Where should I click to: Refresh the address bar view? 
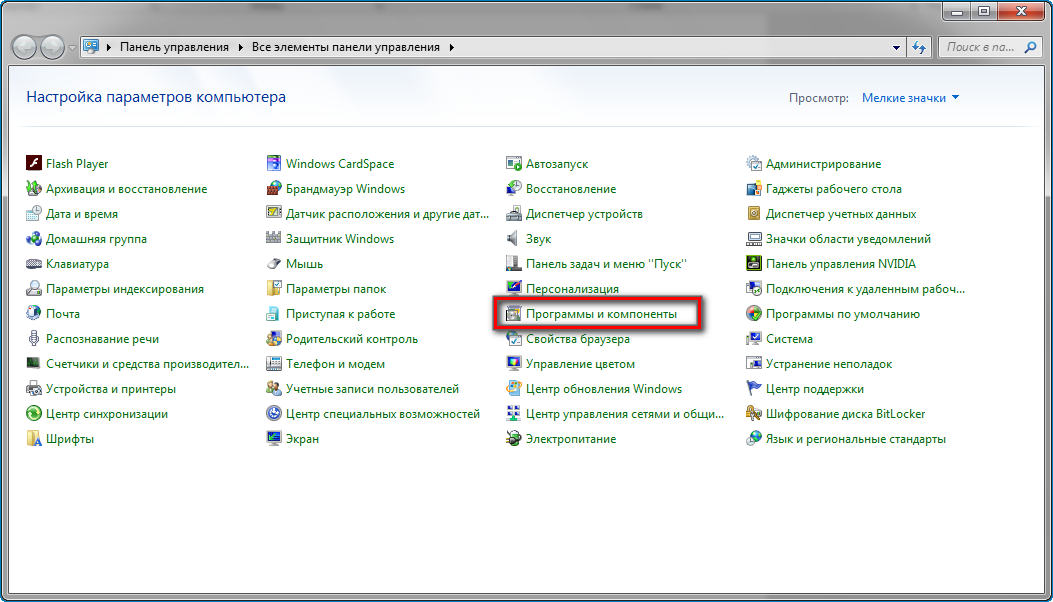(x=919, y=48)
